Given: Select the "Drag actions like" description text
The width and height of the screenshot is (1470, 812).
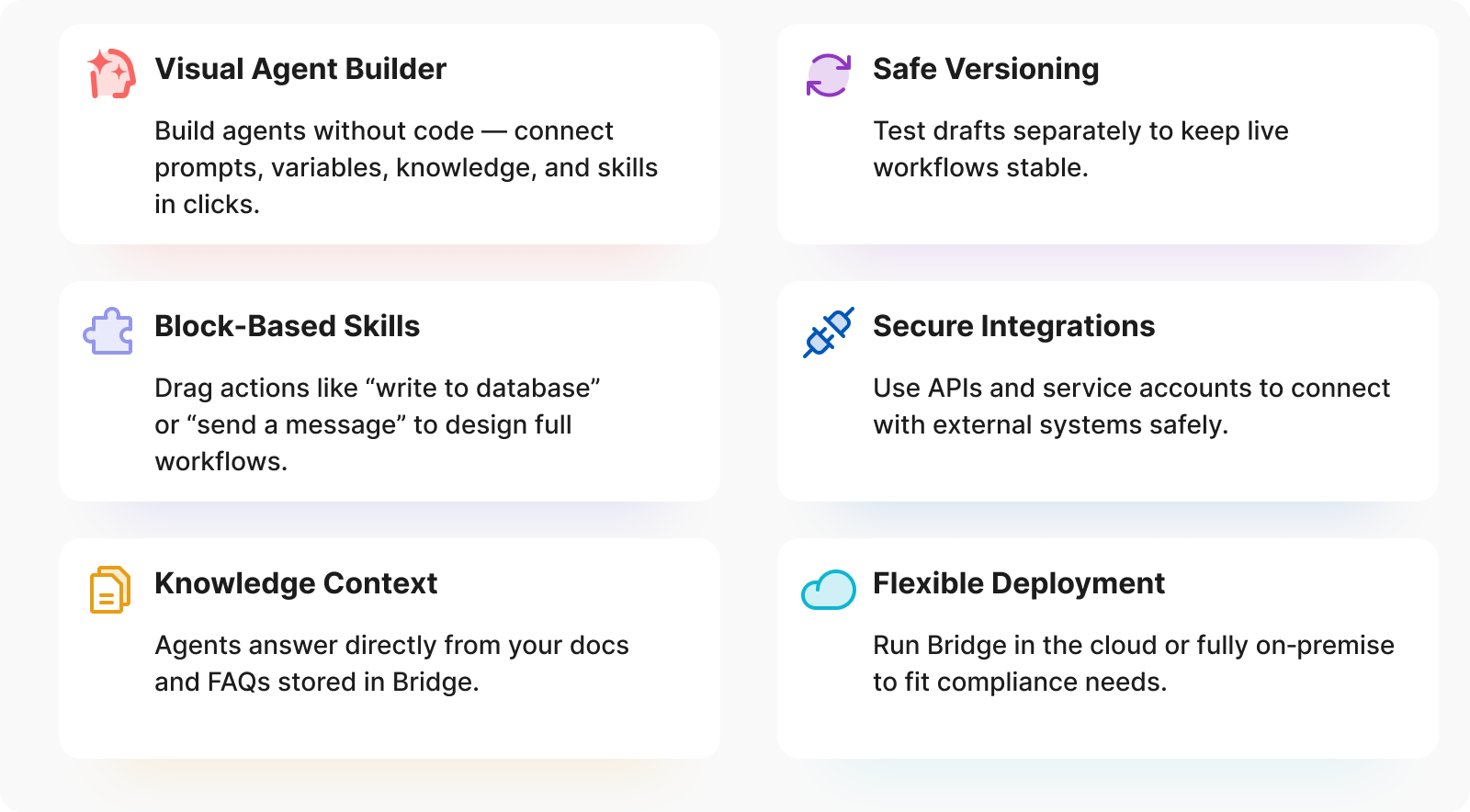Looking at the screenshot, I should pyautogui.click(x=377, y=424).
